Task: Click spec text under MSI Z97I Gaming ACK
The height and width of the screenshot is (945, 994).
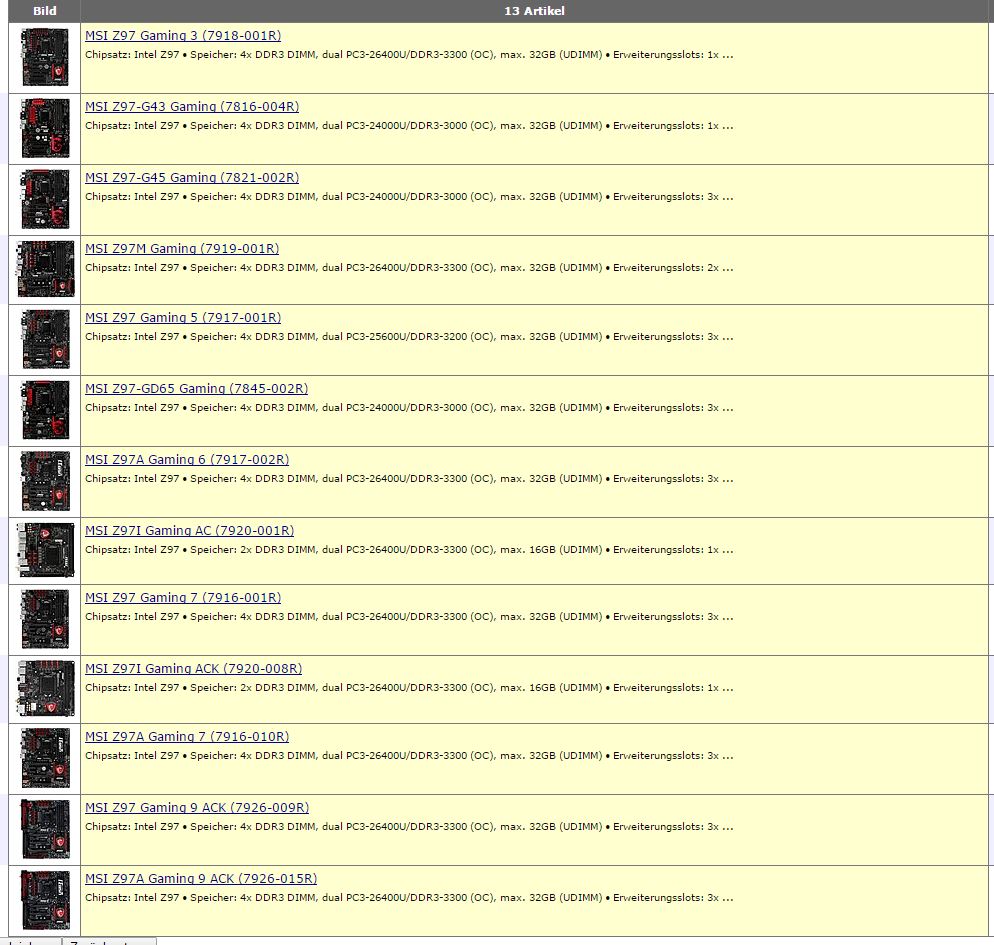Action: (x=409, y=688)
